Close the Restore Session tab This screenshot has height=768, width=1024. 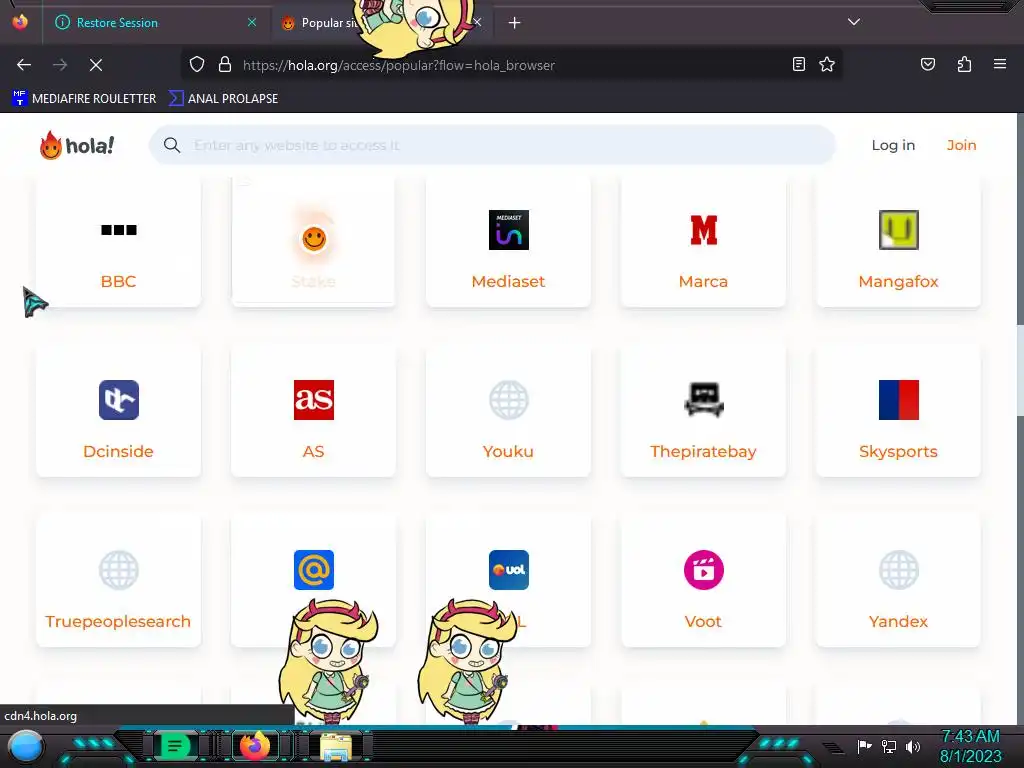pos(252,22)
